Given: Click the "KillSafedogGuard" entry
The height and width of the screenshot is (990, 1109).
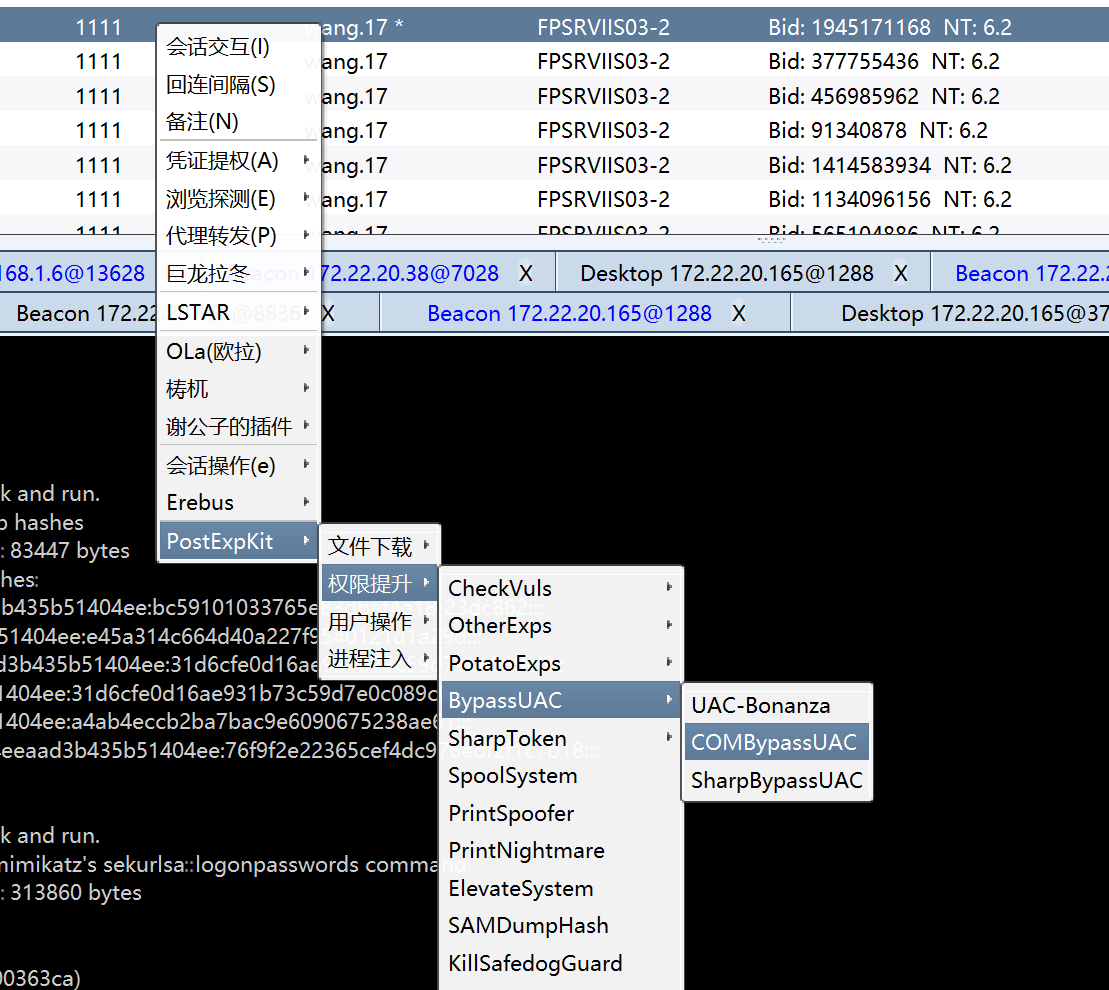Looking at the screenshot, I should 535,963.
